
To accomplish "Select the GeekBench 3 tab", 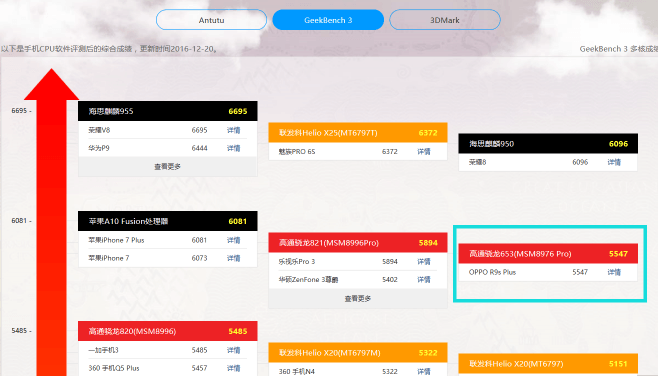I will coord(328,20).
